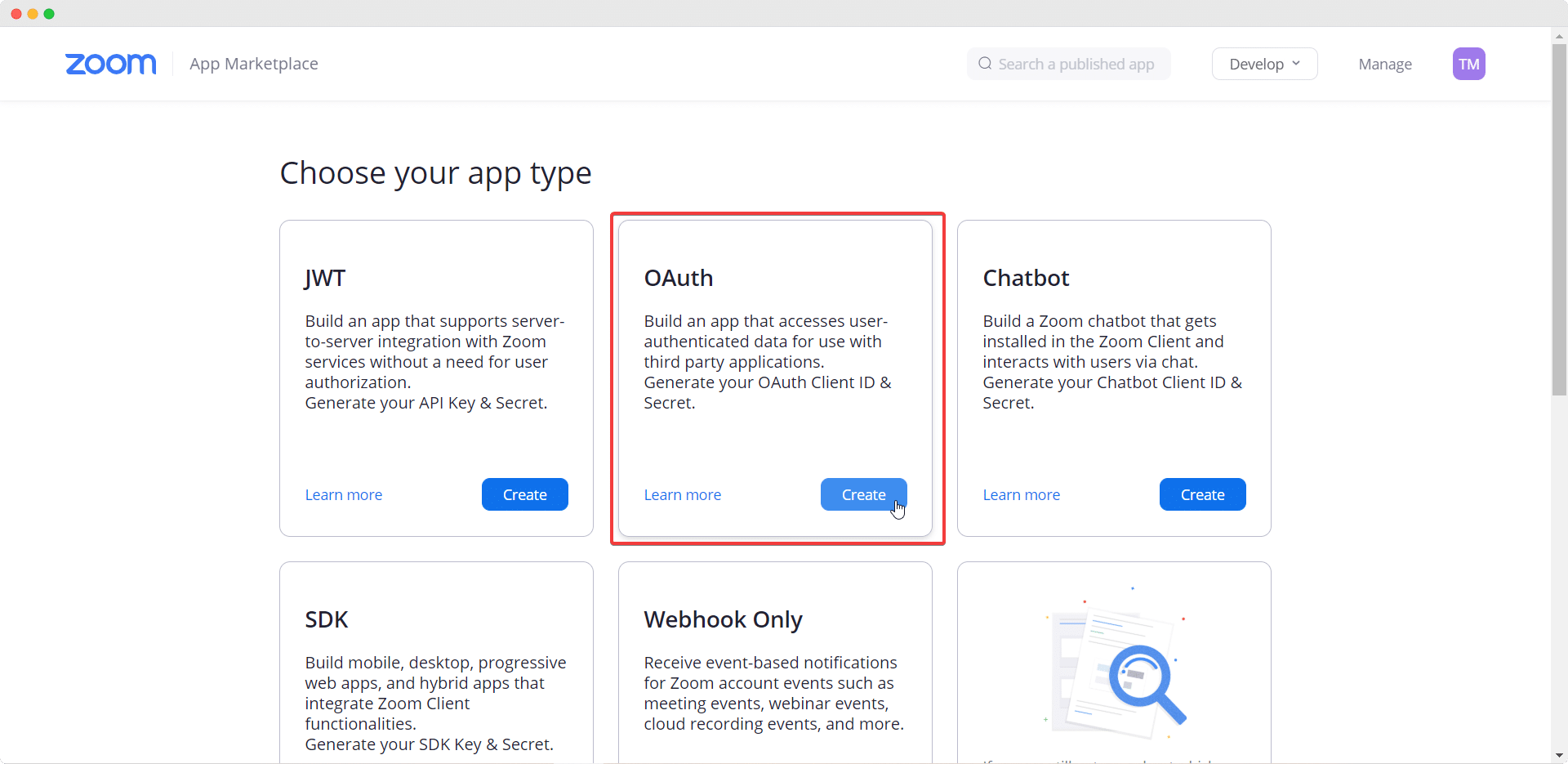Click the yellow minimize window button
Viewport: 1568px width, 764px height.
point(33,14)
